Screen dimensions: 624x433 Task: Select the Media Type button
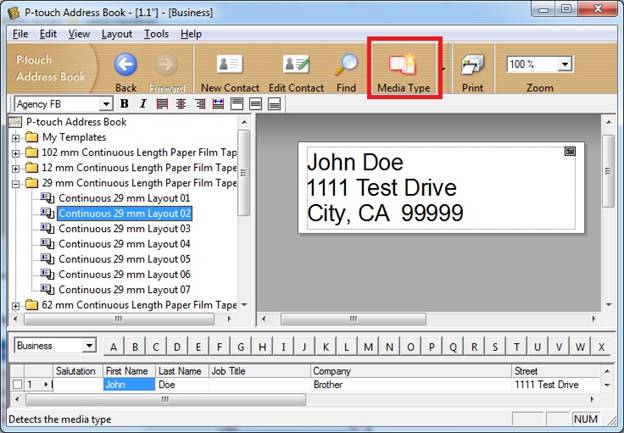click(403, 69)
